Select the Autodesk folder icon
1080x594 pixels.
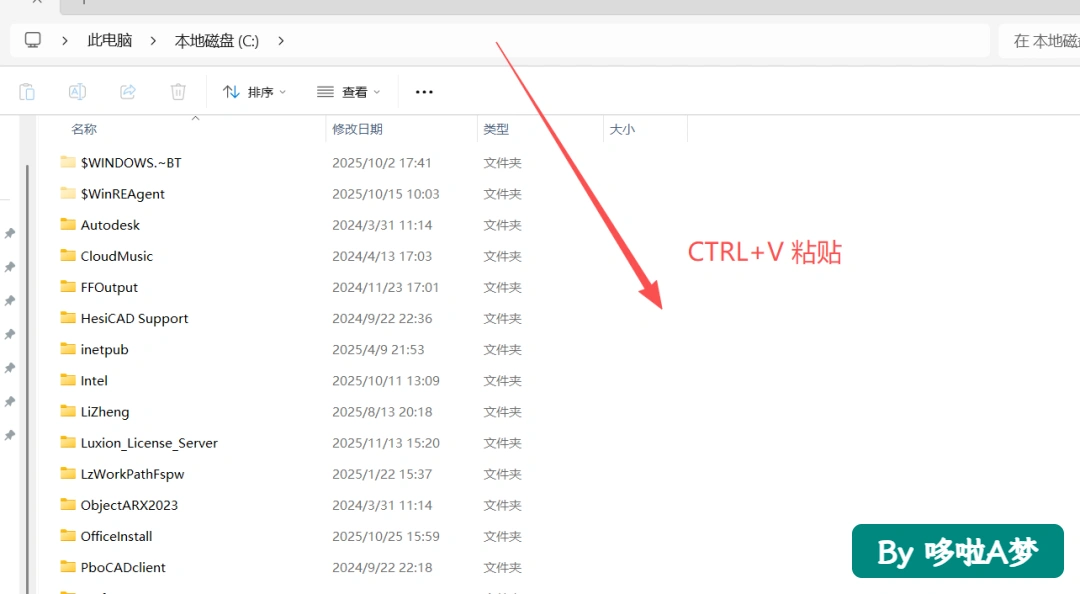click(68, 224)
